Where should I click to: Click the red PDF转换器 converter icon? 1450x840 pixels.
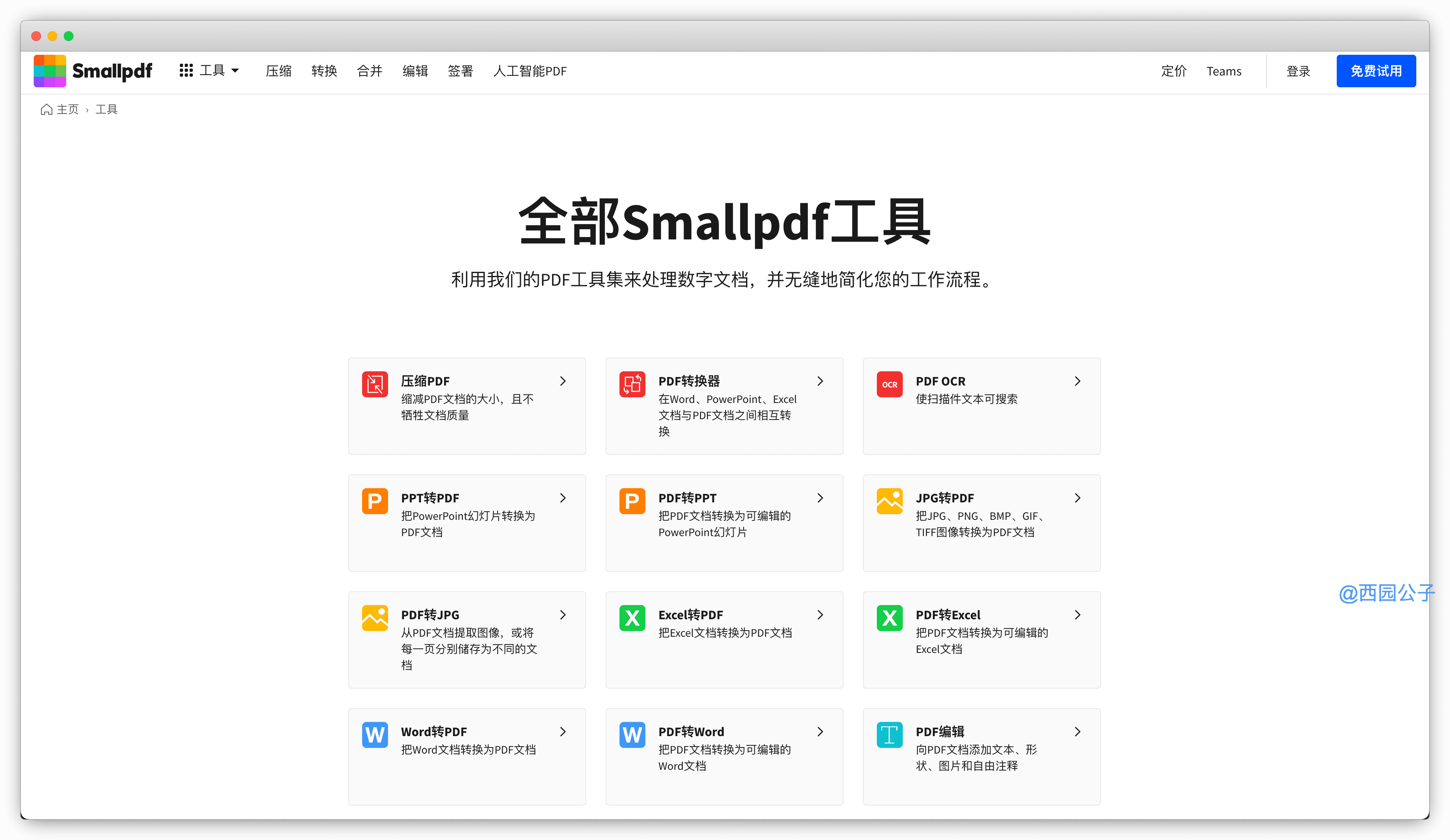coord(632,384)
